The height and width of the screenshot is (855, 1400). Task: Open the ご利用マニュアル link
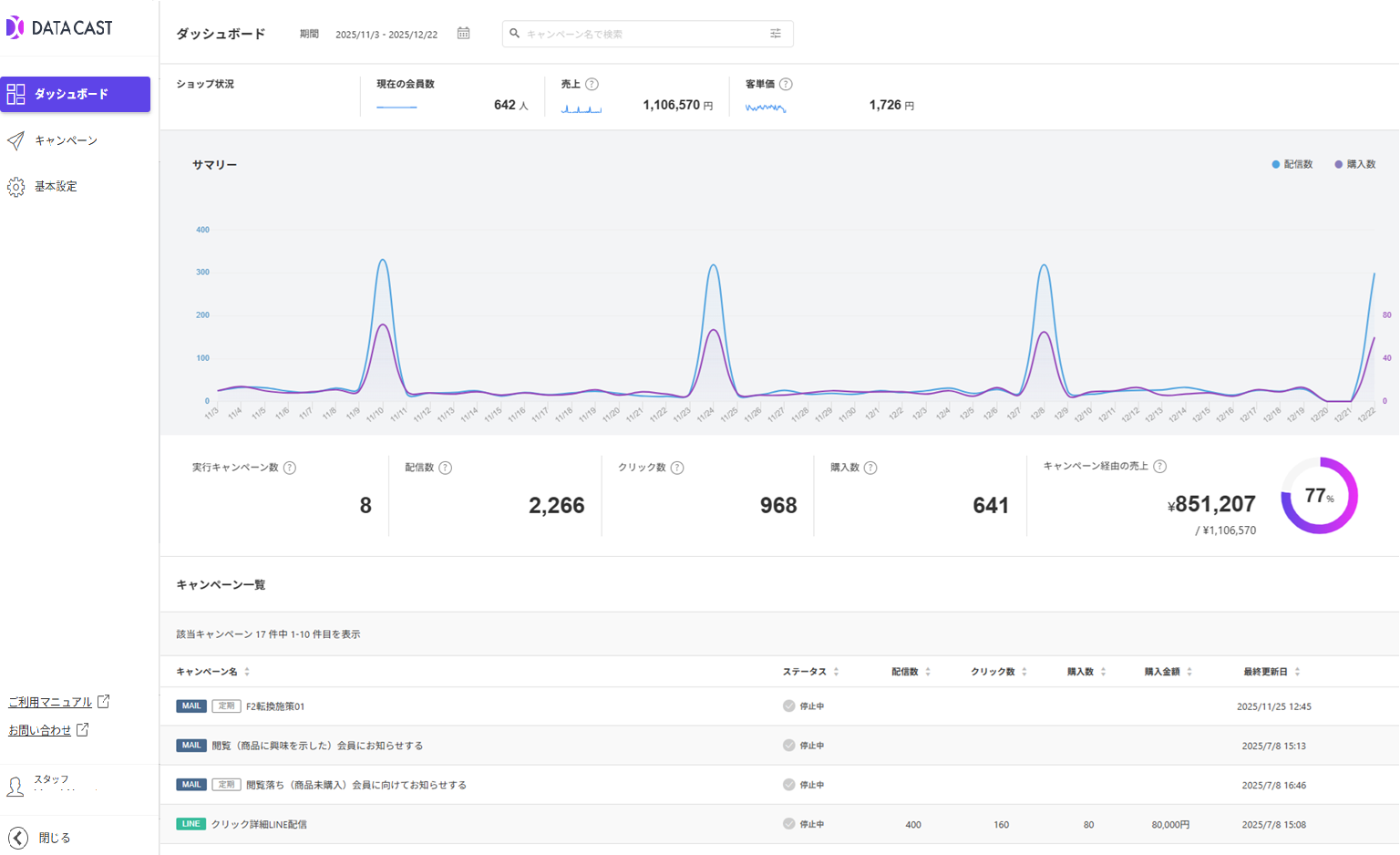pos(51,702)
